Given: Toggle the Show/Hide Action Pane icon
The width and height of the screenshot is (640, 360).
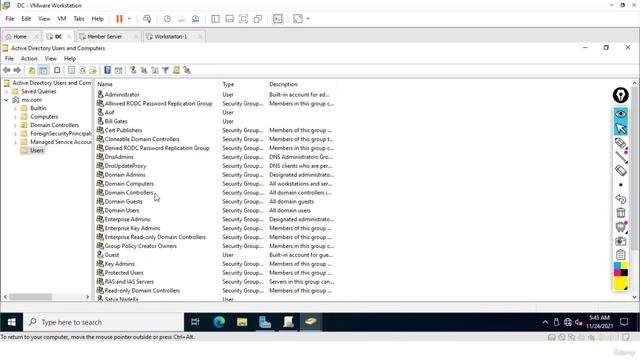Looking at the screenshot, I should [x=118, y=70].
